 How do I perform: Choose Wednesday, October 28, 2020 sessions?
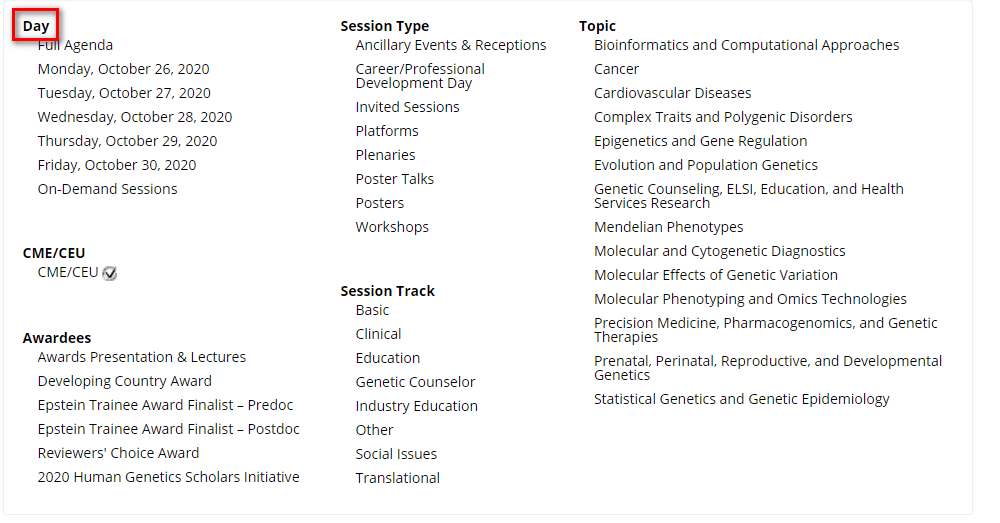click(134, 117)
